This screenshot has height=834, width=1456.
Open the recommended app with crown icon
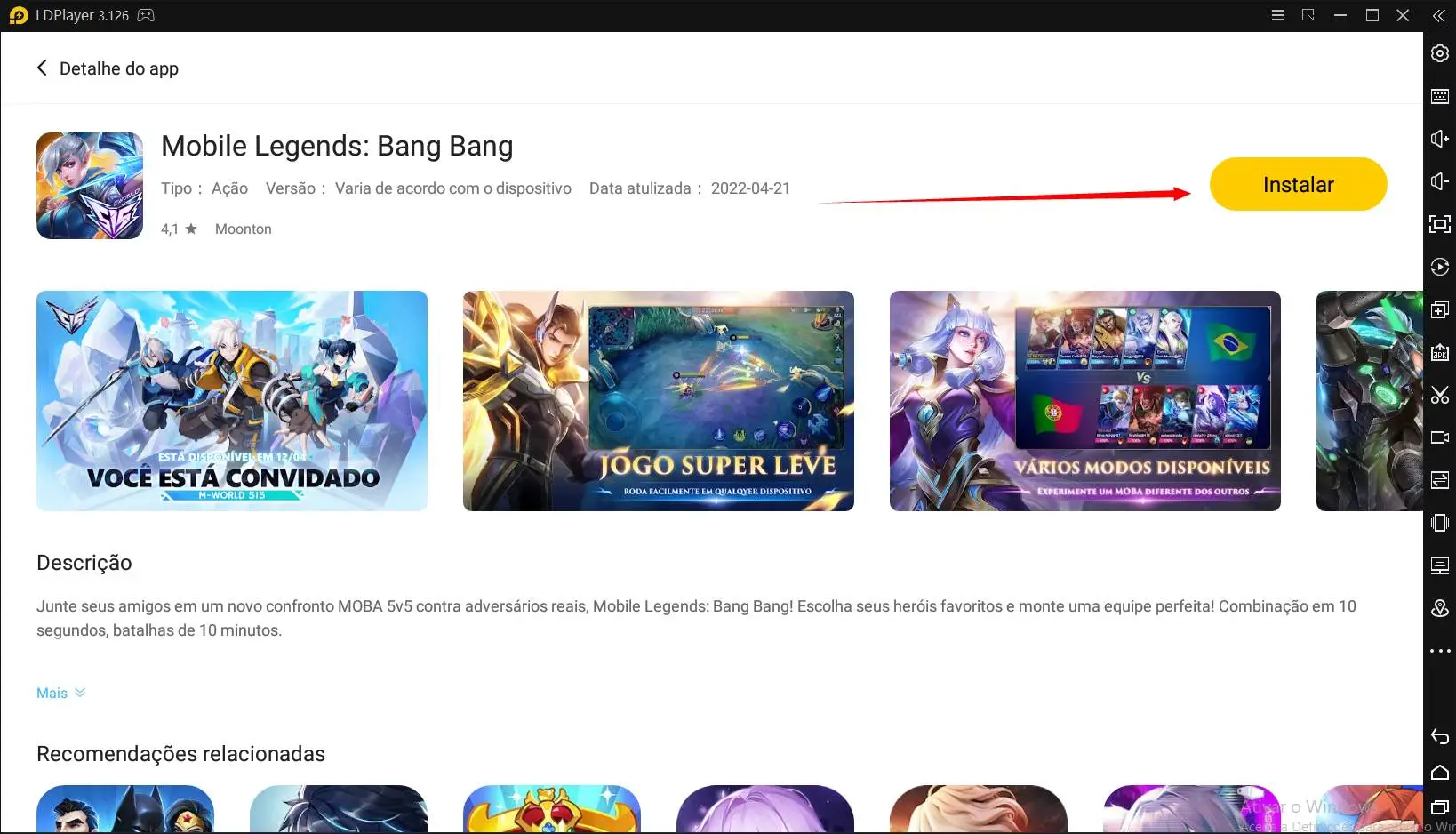tap(552, 809)
